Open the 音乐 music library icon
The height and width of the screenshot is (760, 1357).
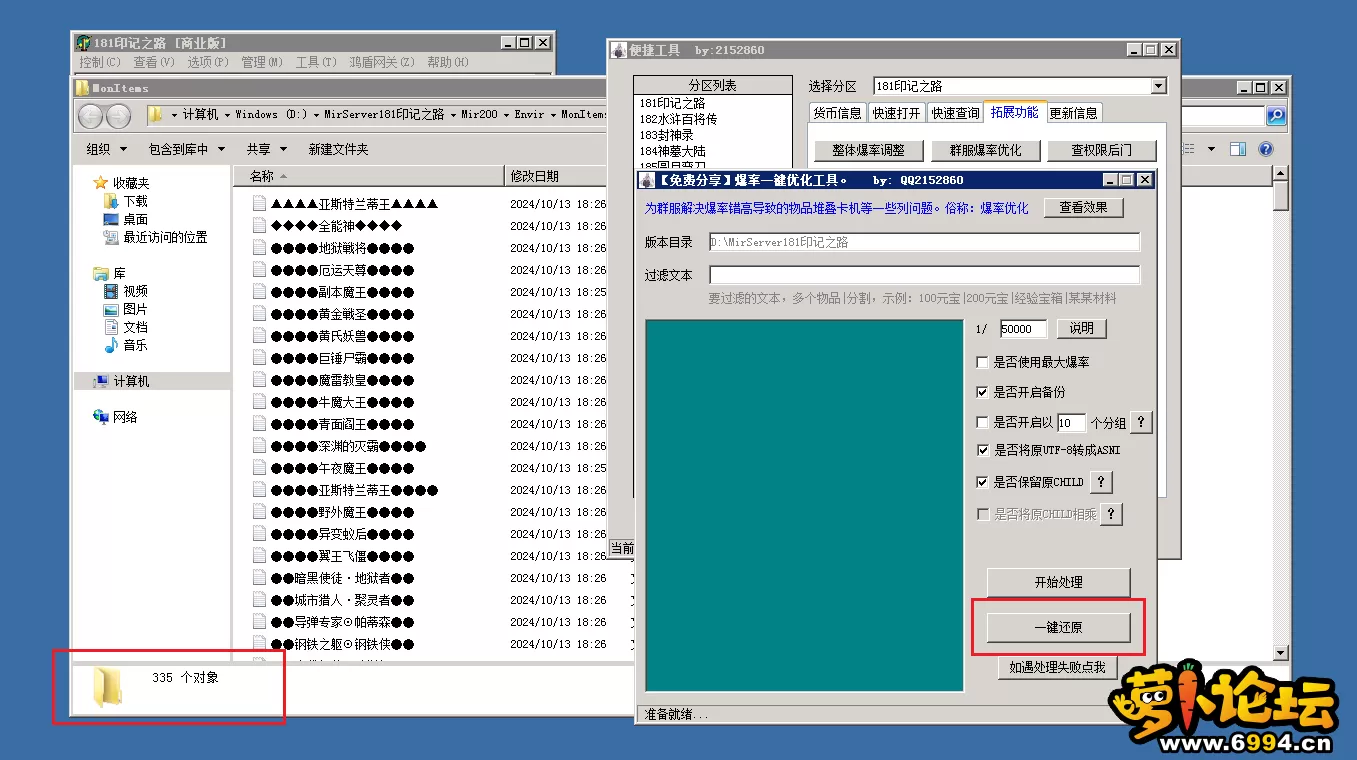(x=111, y=345)
